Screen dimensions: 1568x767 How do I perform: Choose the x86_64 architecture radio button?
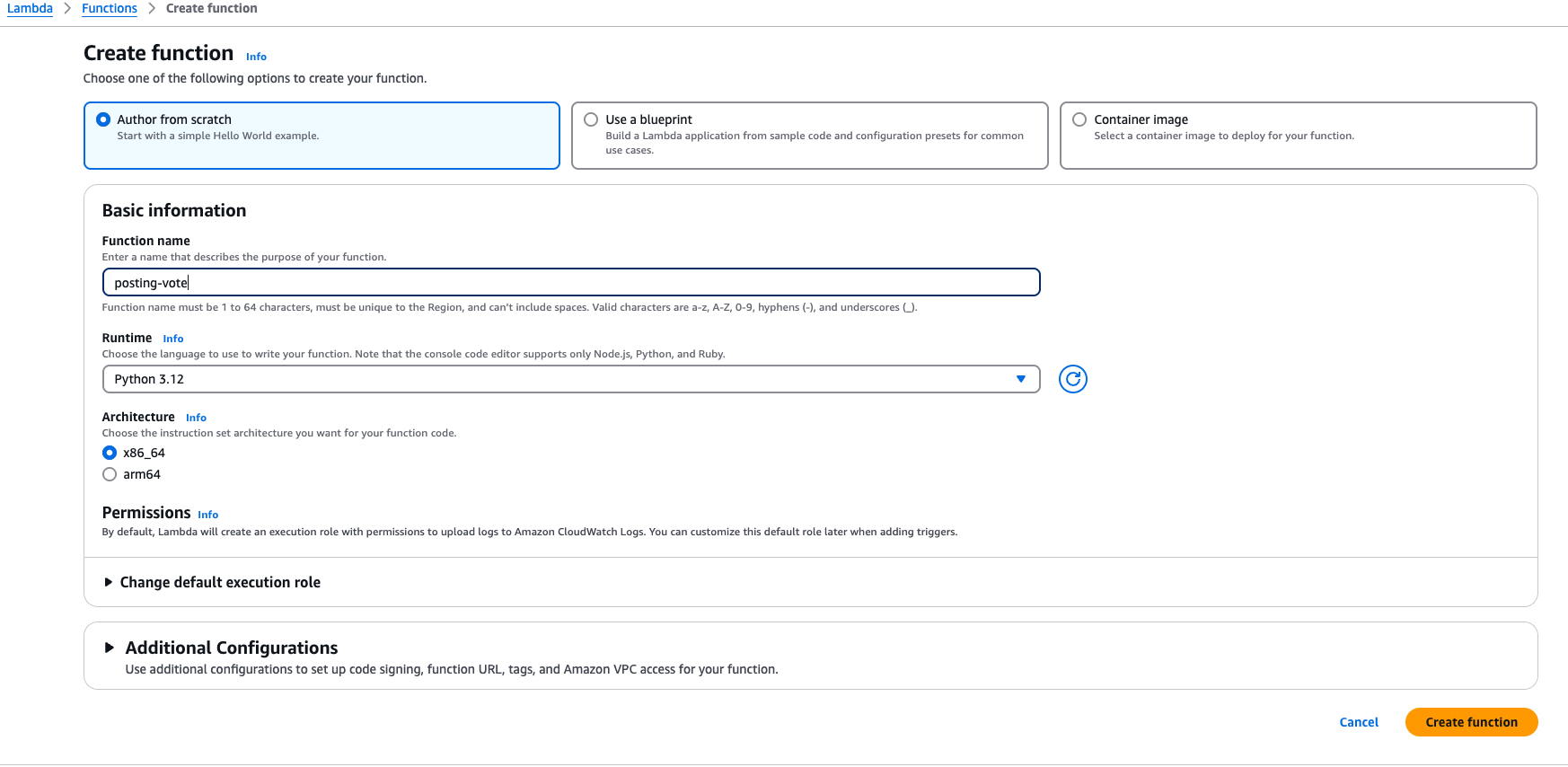pos(110,453)
